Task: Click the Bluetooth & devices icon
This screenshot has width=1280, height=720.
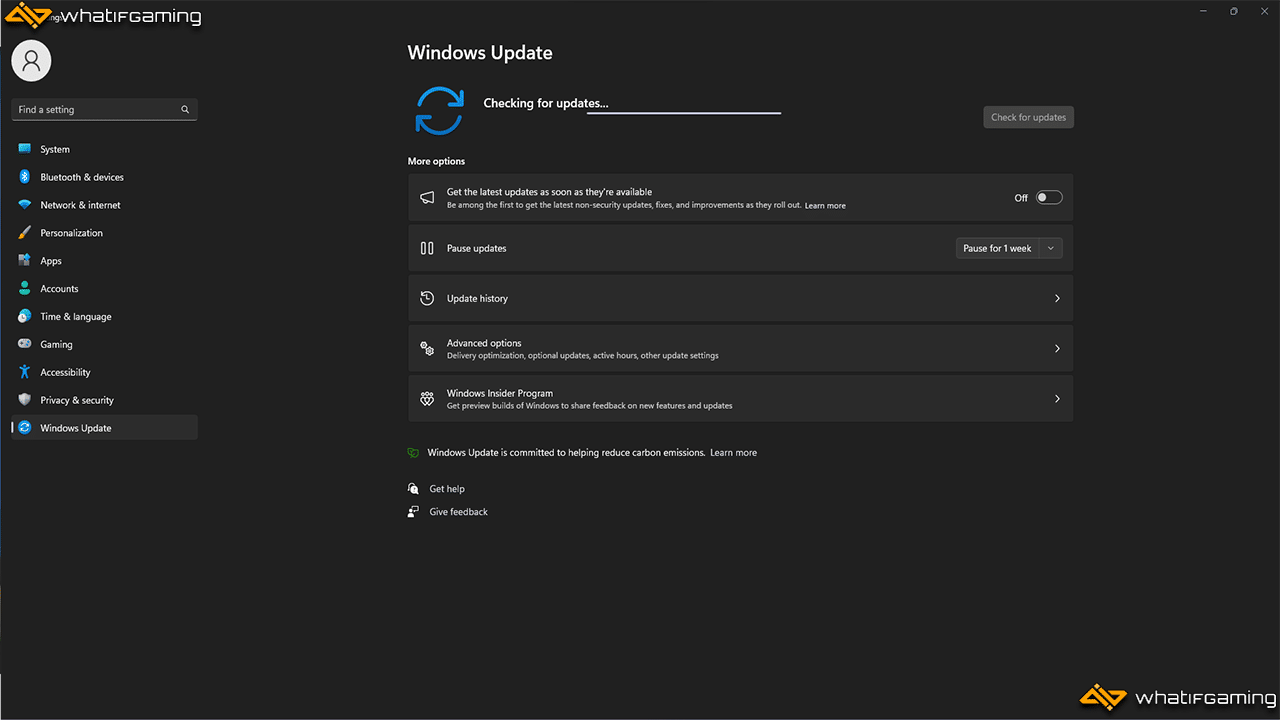Action: pos(24,177)
